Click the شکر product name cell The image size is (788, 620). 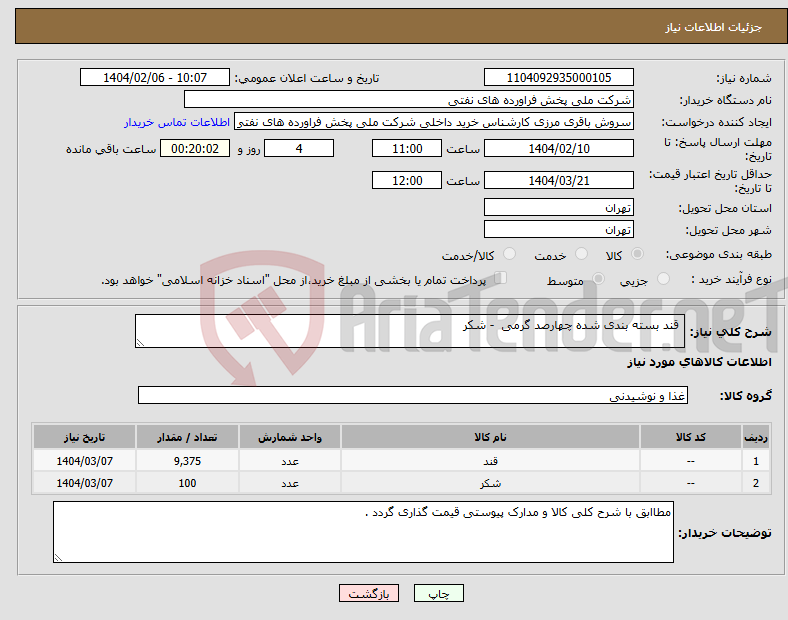pos(490,483)
